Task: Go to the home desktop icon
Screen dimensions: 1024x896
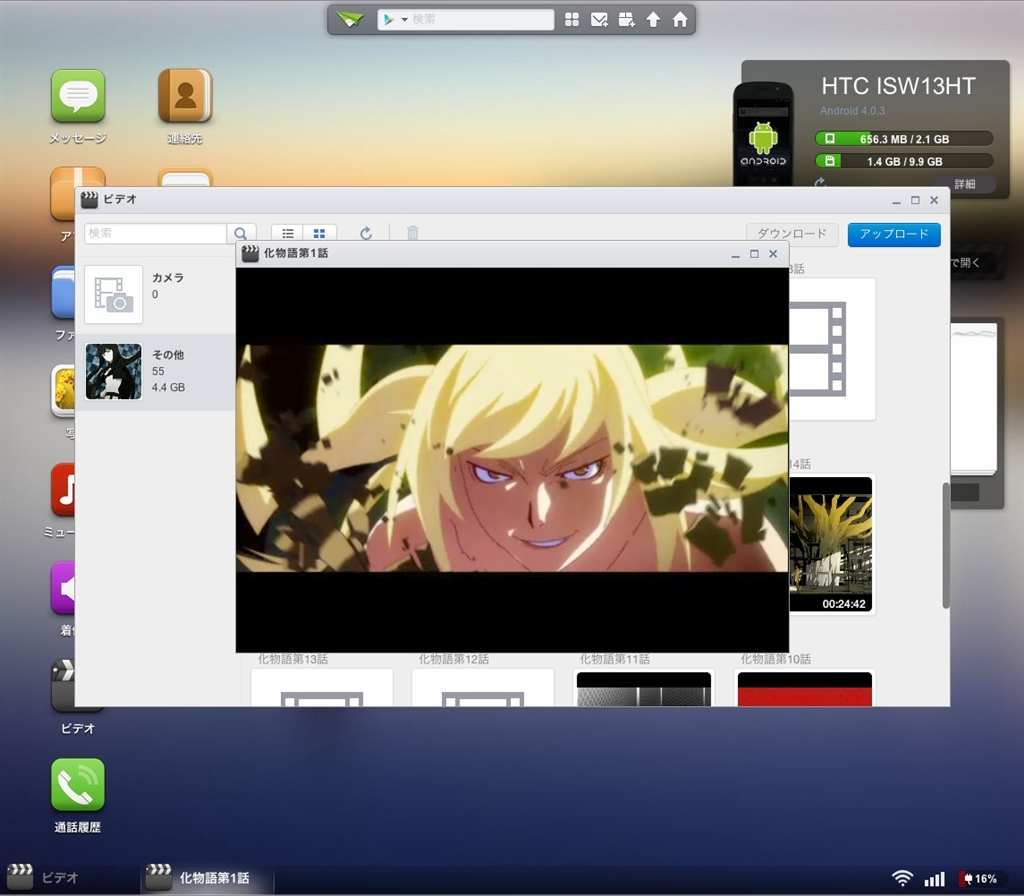Action: 680,20
